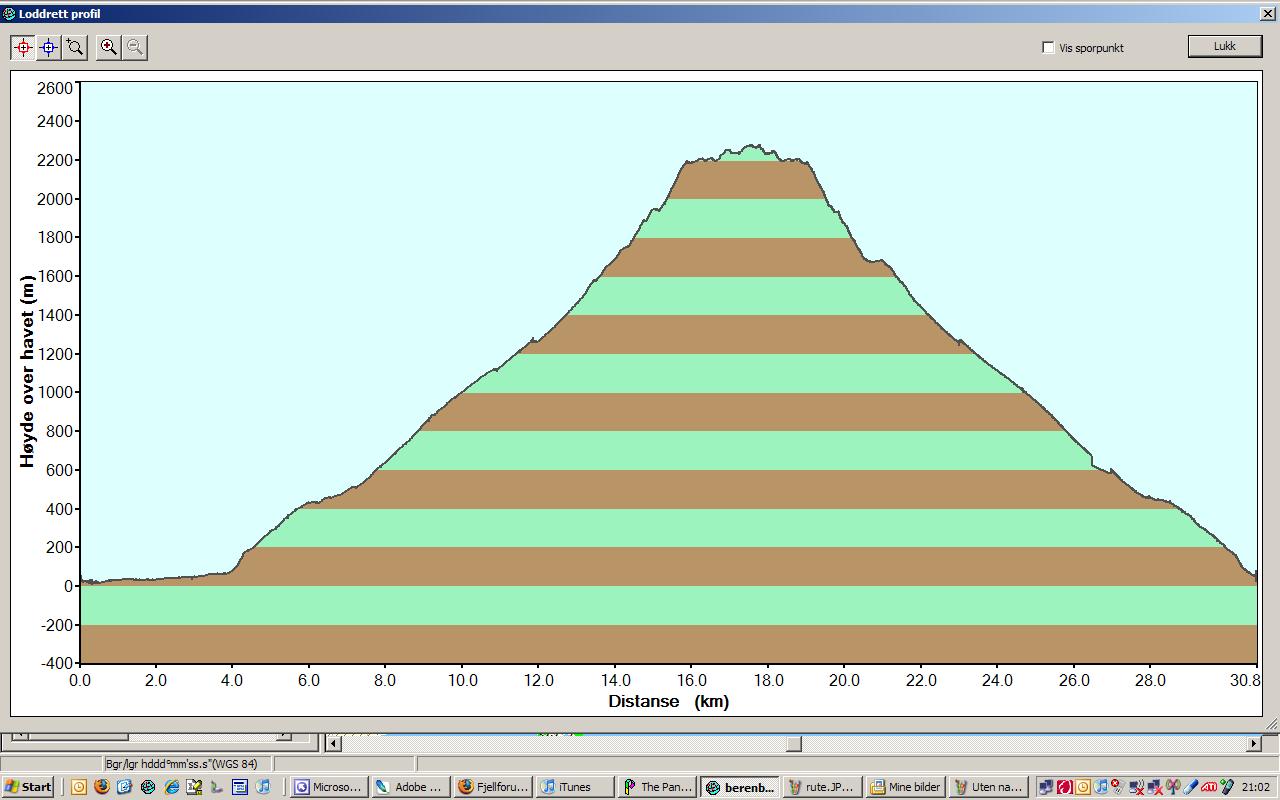1280x800 pixels.
Task: Select the blue crosshair measurement tool
Action: click(49, 47)
